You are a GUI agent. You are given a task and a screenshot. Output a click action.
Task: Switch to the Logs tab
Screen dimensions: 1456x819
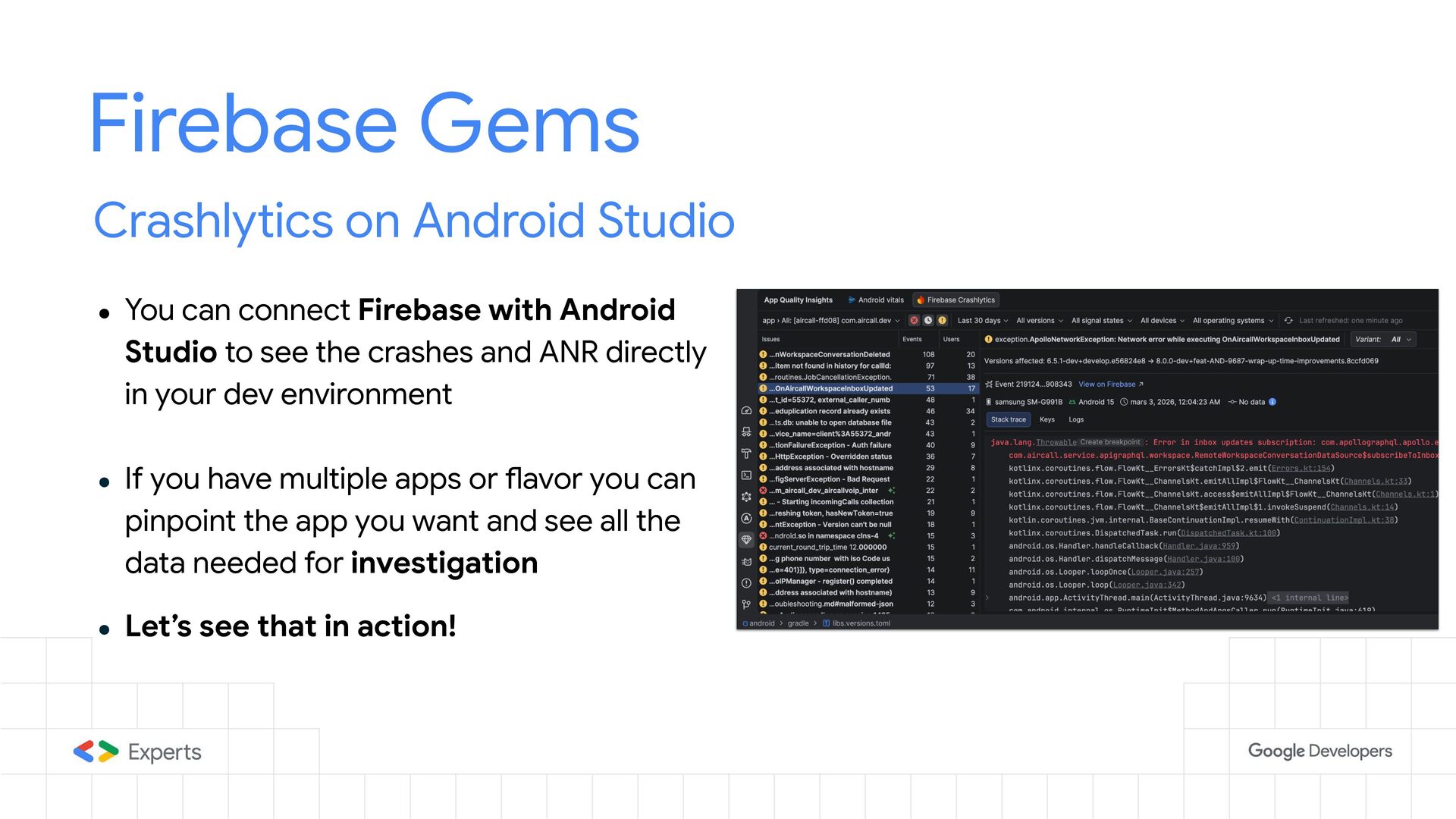(x=1075, y=419)
